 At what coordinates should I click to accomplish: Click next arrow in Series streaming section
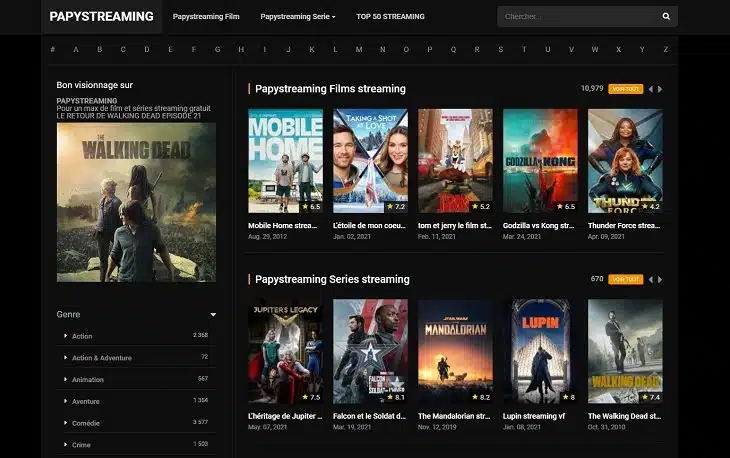[x=660, y=279]
